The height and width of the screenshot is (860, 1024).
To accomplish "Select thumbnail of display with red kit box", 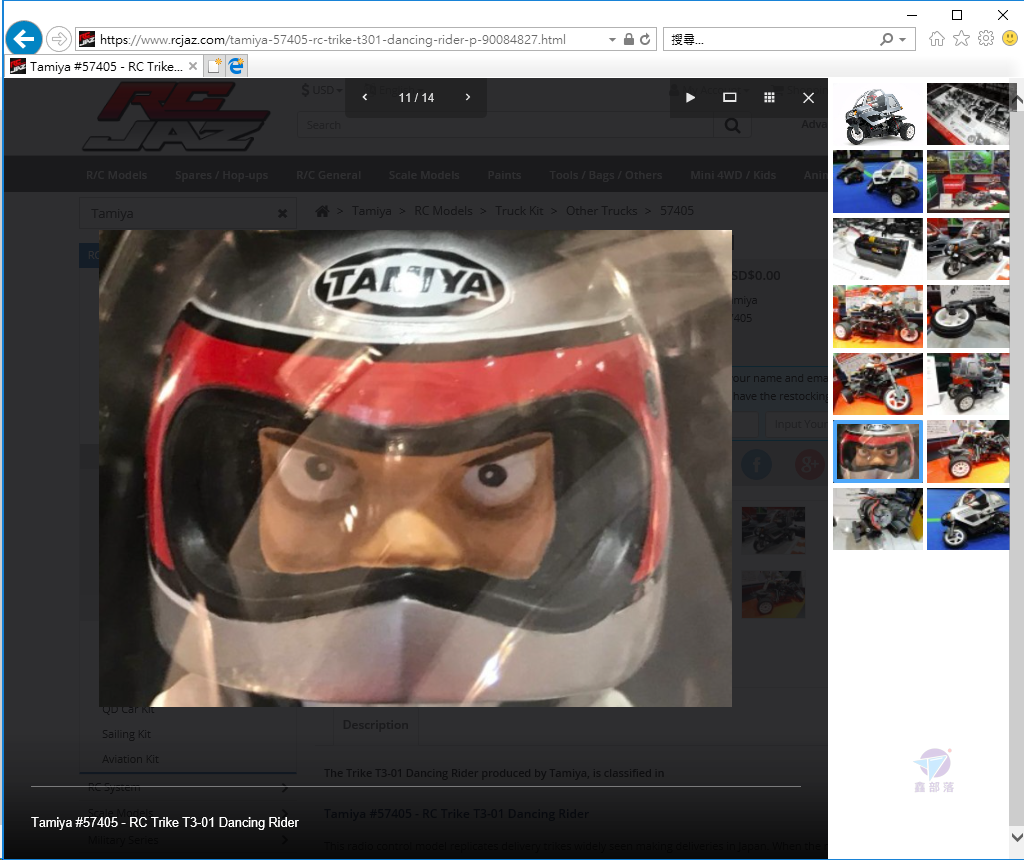I will pos(968,182).
